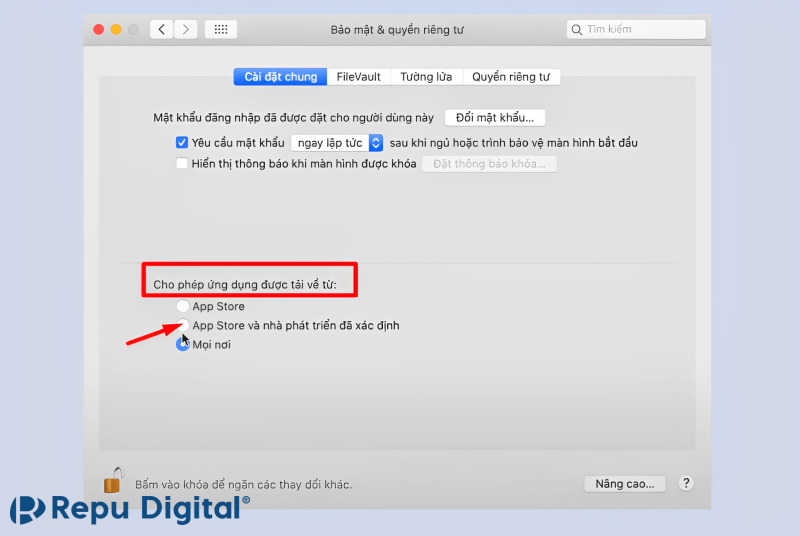Click the padlock icon to lock settings

(113, 480)
